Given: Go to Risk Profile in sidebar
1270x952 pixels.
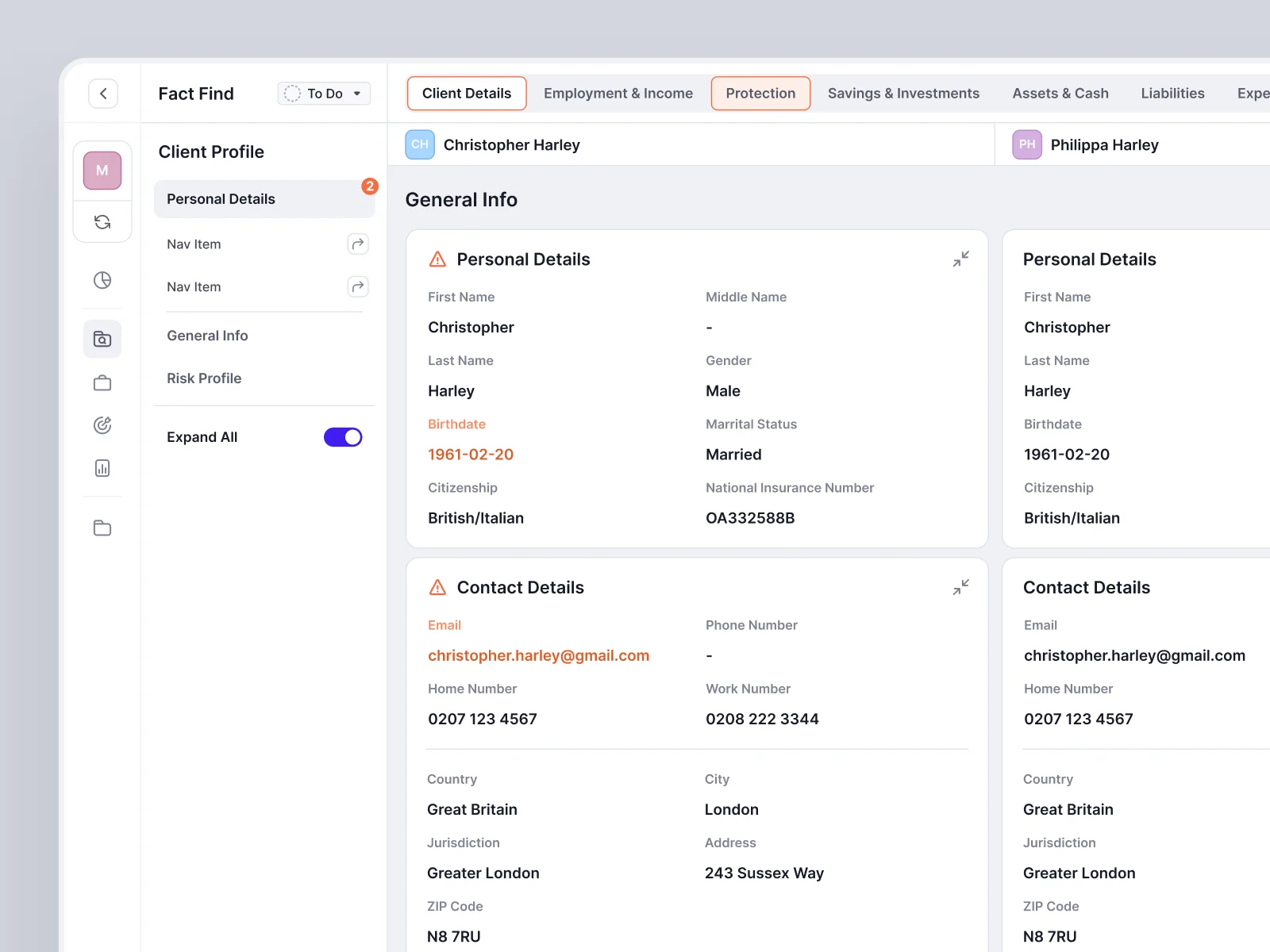Looking at the screenshot, I should [x=204, y=378].
